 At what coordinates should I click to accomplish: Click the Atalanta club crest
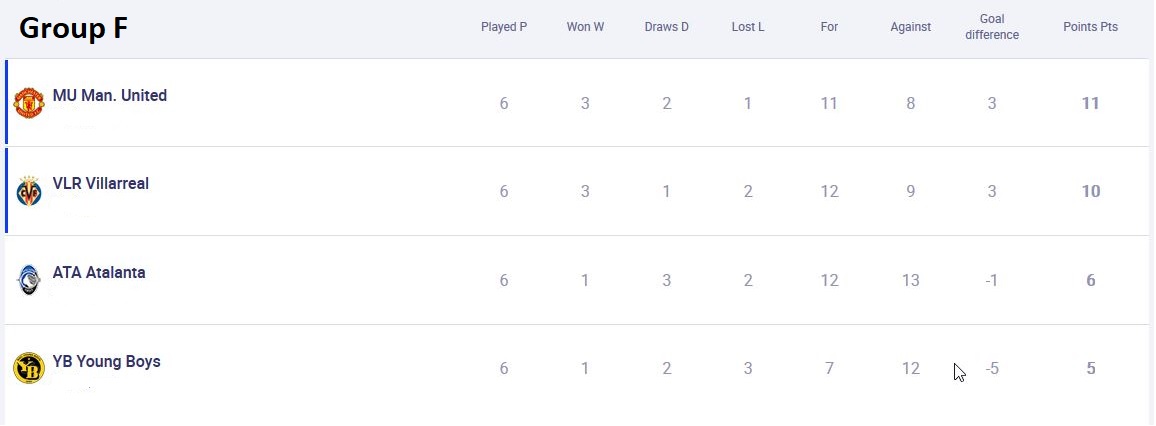point(29,279)
